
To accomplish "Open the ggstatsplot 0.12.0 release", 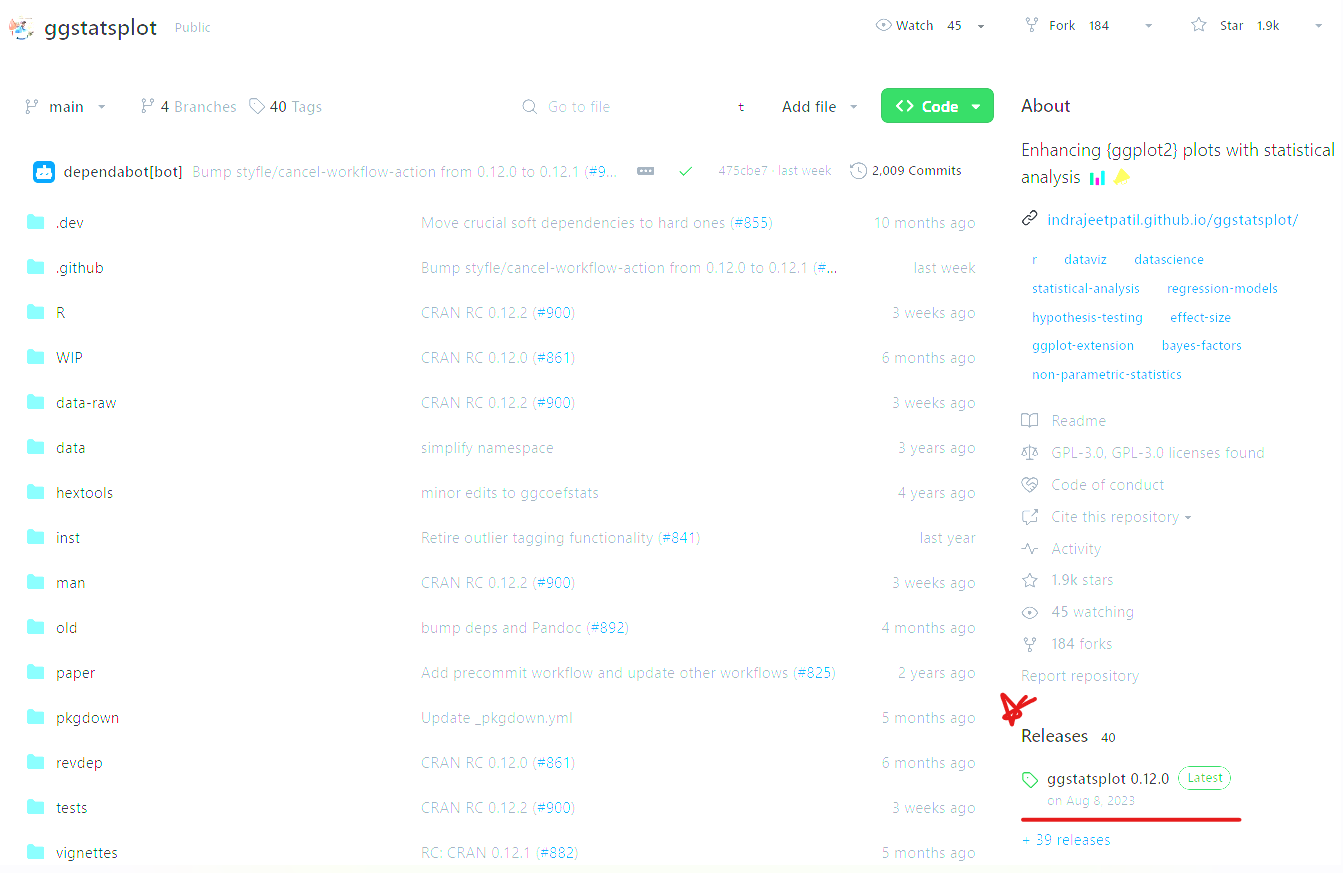I will pos(1108,778).
